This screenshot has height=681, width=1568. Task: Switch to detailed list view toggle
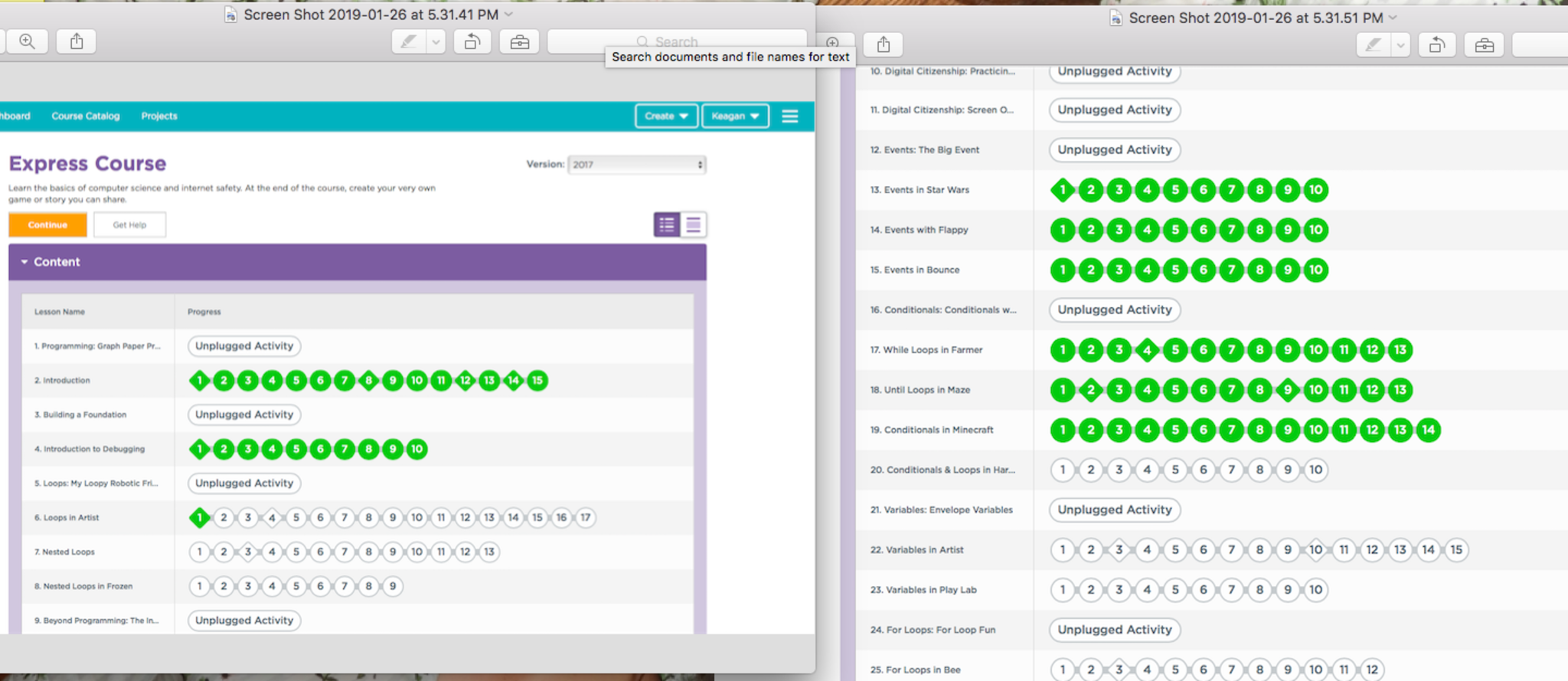point(667,224)
